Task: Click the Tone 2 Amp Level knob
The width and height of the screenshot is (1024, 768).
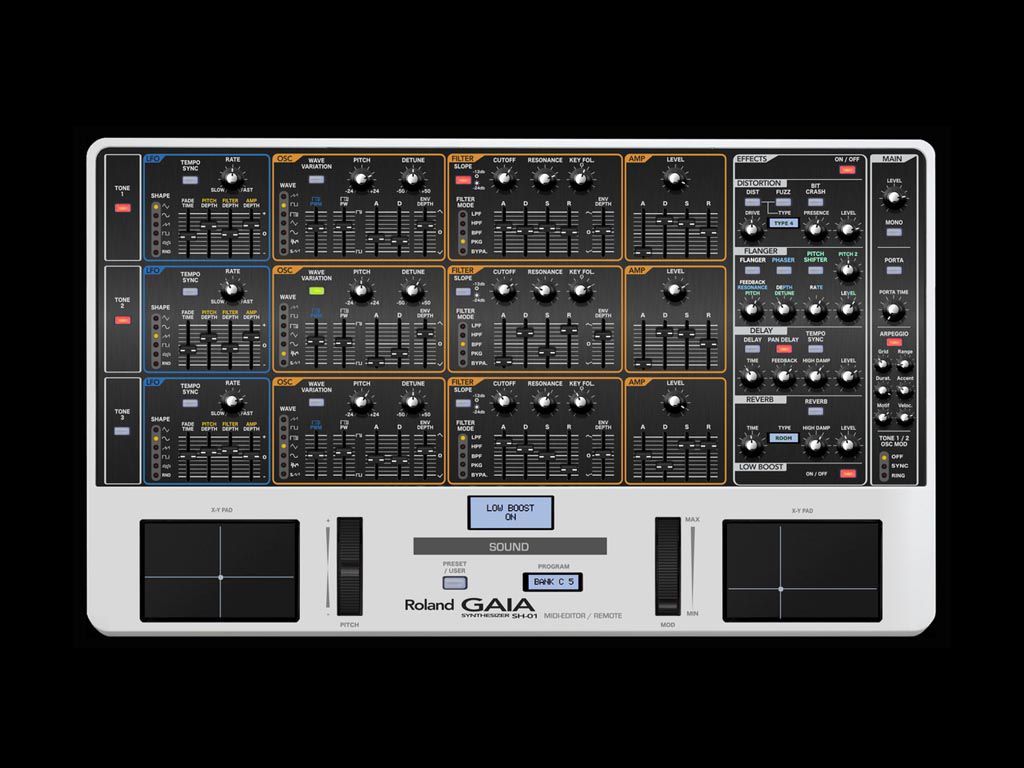Action: coord(675,291)
